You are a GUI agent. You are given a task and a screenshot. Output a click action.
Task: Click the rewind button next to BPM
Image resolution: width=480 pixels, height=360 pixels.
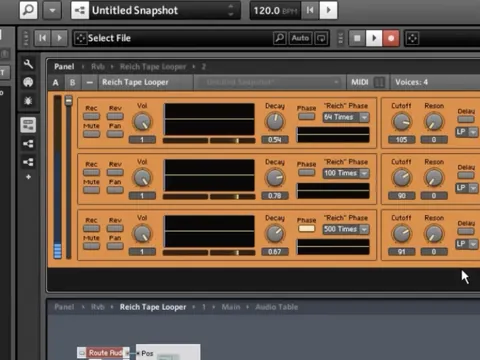310,10
